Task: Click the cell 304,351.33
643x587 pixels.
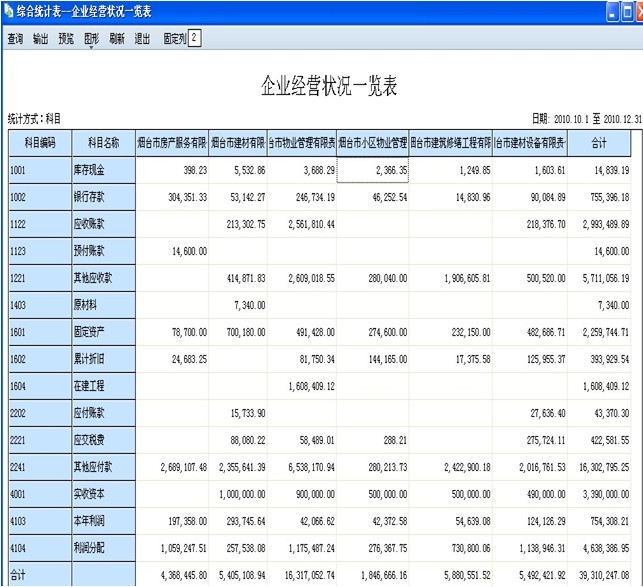Action: pos(172,197)
